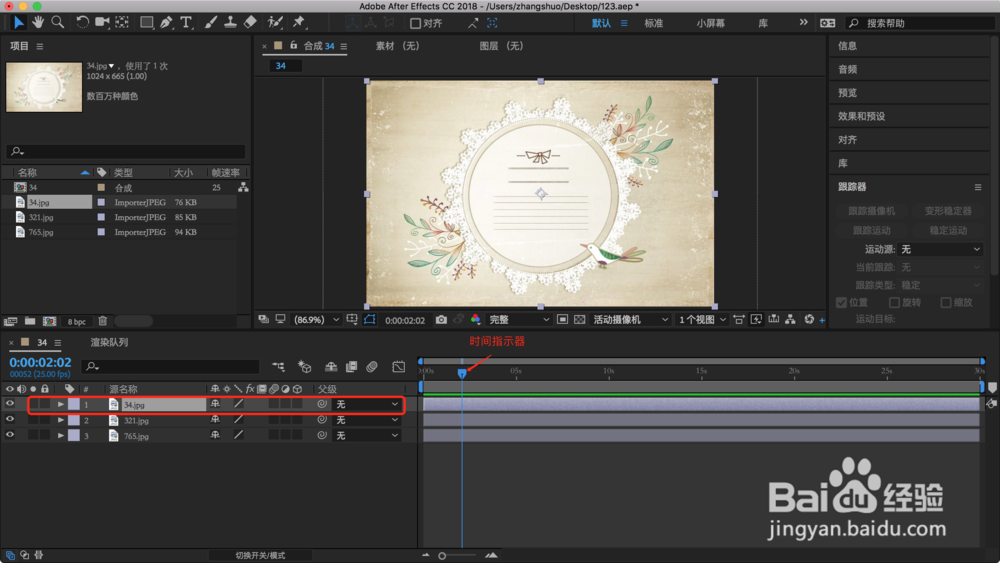The image size is (1000, 563).
Task: Click the interpret footage icon in Project panel
Action: coord(10,321)
